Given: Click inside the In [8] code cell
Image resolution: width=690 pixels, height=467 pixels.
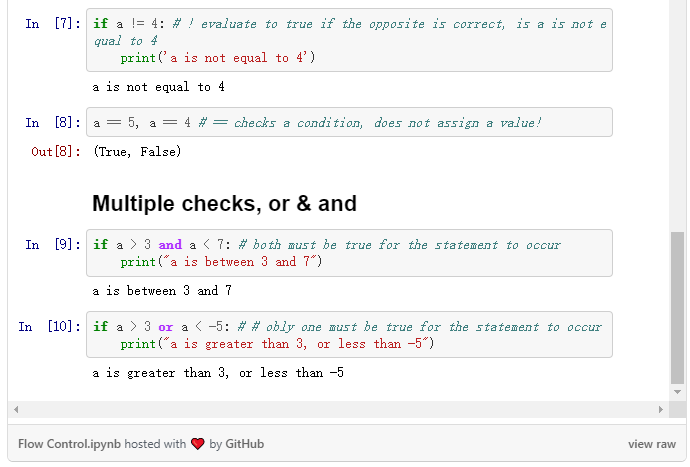Looking at the screenshot, I should [x=350, y=123].
